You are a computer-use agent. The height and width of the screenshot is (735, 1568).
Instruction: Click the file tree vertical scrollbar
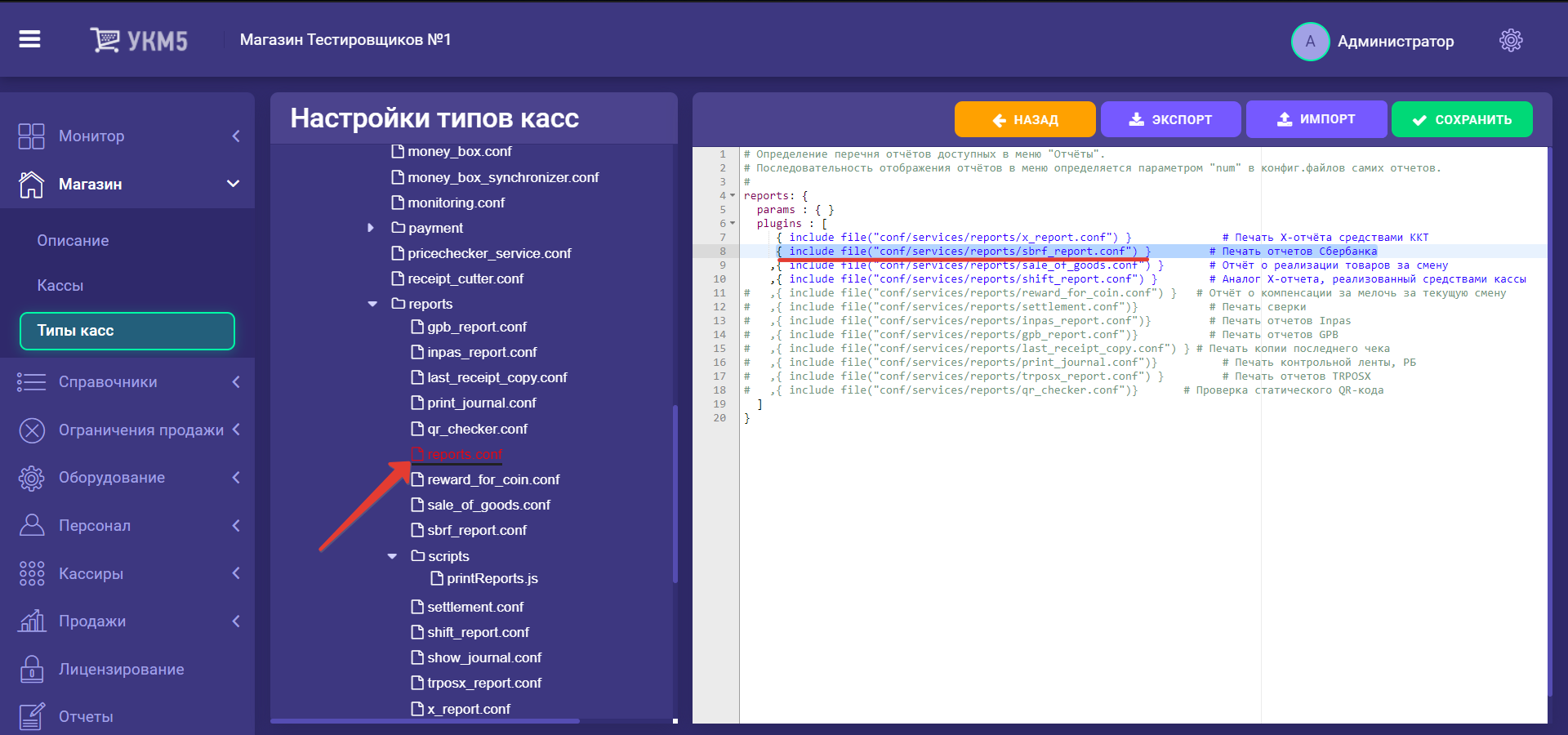coord(675,493)
